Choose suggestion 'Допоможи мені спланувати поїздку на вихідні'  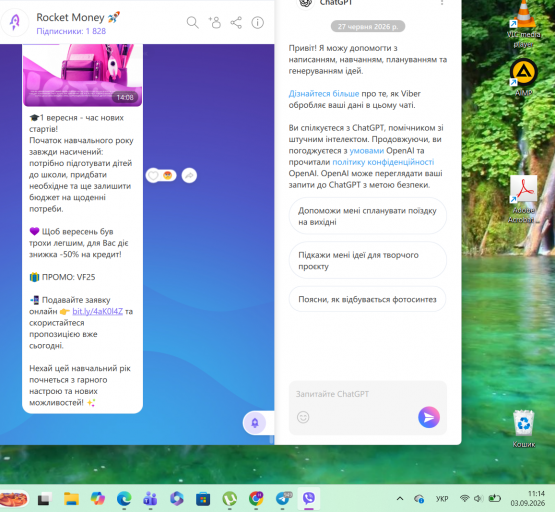click(367, 216)
